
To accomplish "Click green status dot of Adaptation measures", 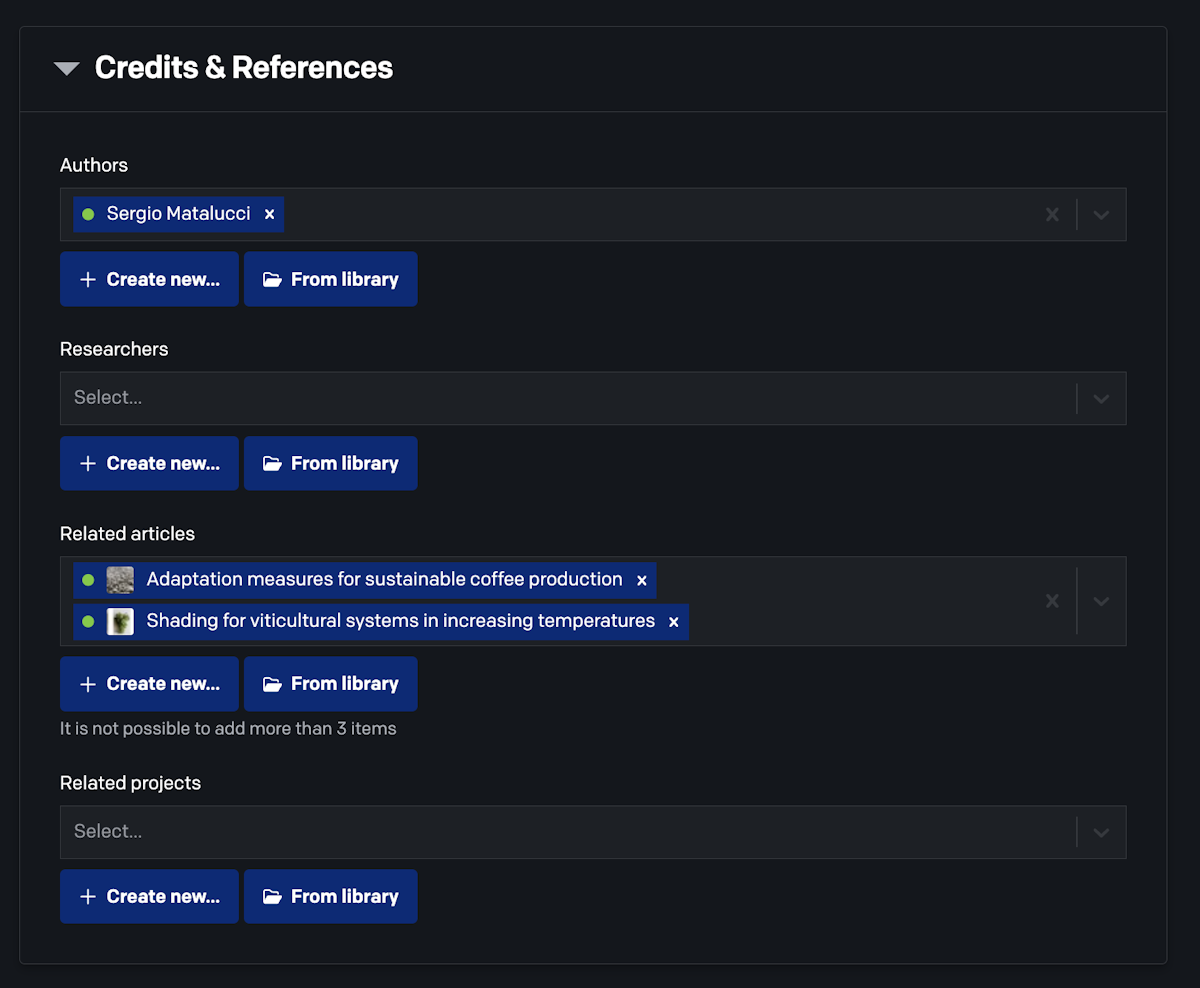I will tap(88, 580).
